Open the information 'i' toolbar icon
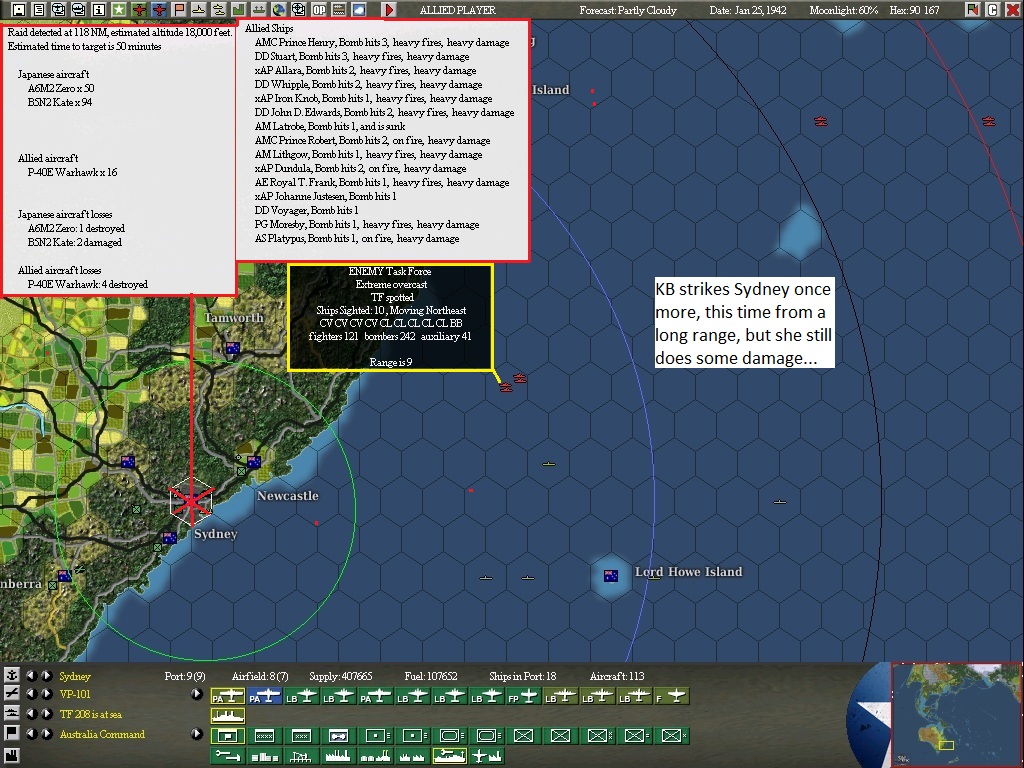1024x768 pixels. click(99, 9)
